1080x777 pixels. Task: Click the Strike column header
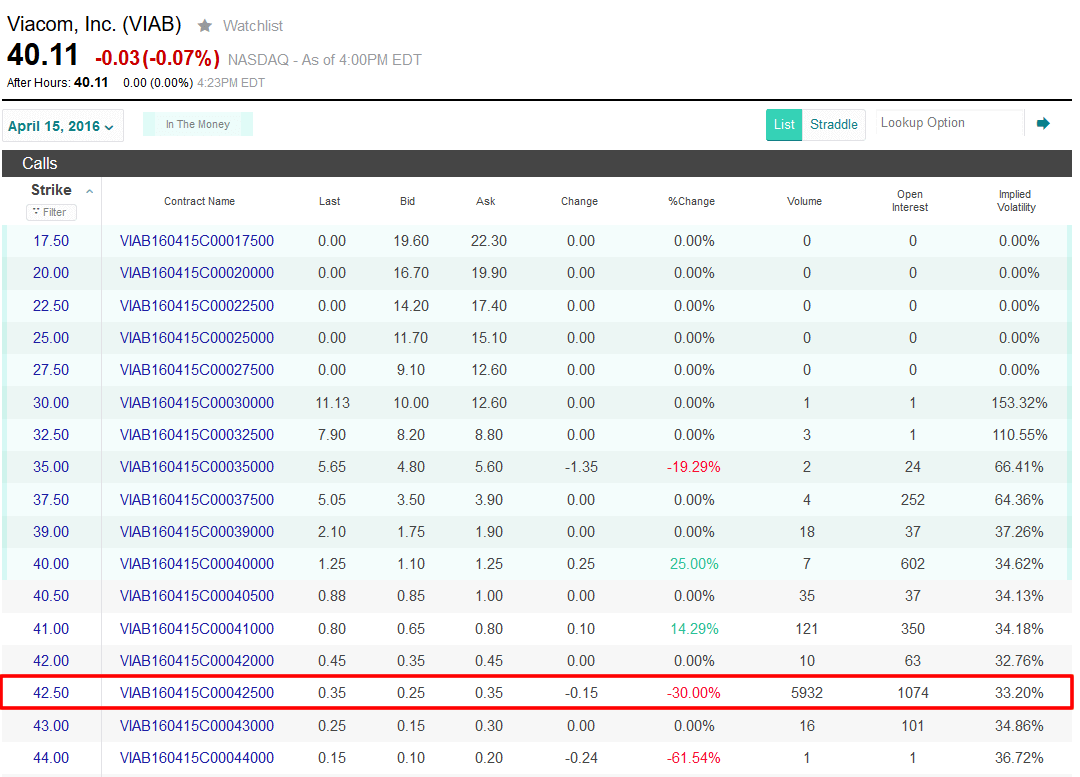[51, 190]
